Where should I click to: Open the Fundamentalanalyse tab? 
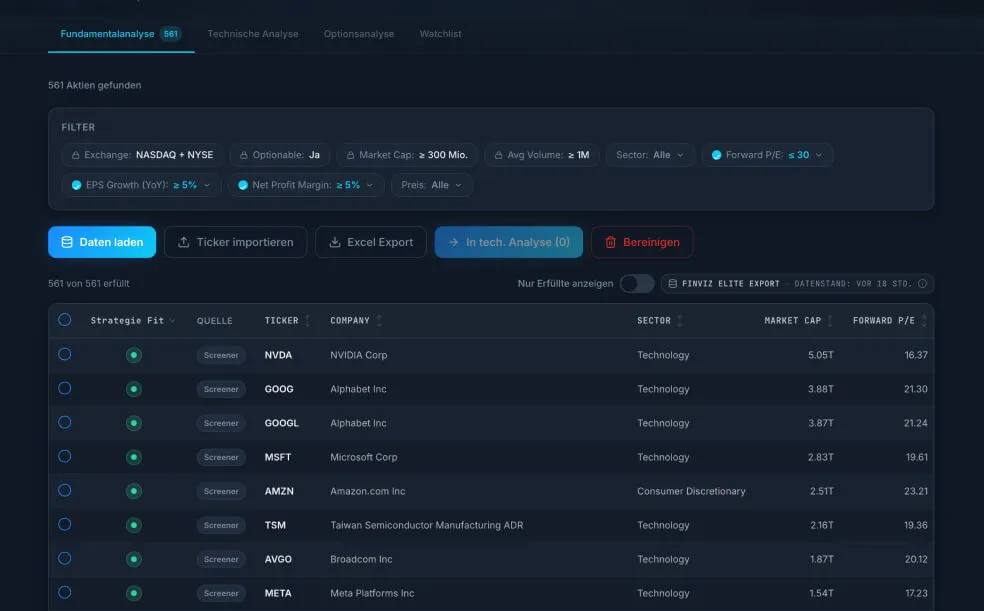[120, 34]
